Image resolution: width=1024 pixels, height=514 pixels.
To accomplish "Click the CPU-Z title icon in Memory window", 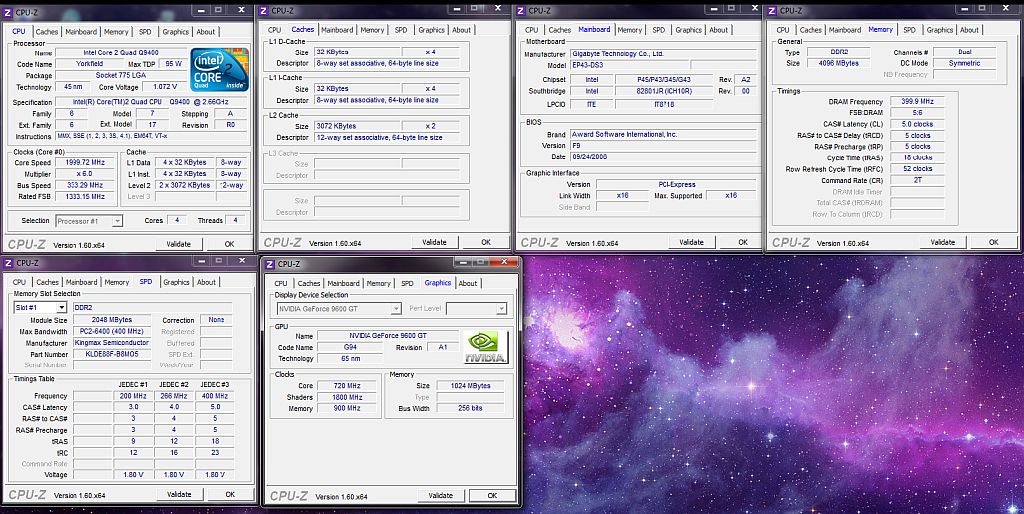I will (x=772, y=10).
